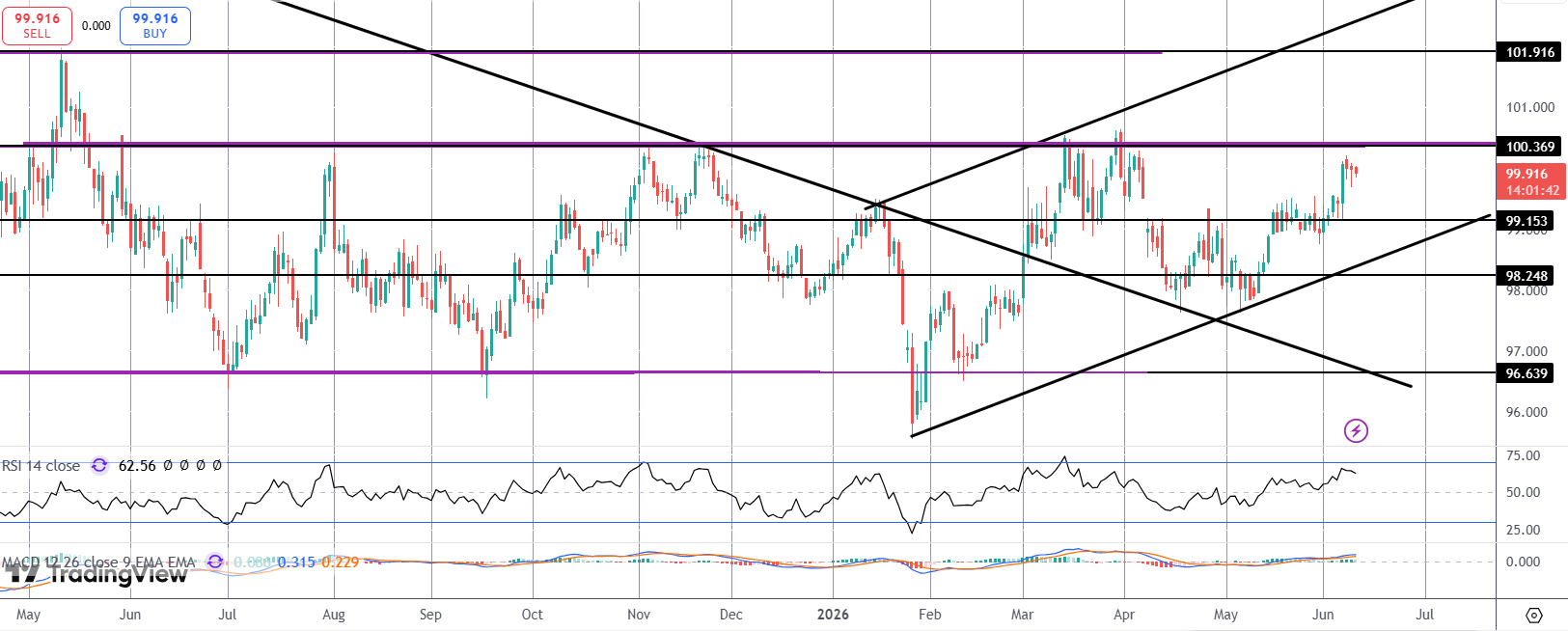Click the 50.00 level on RSI scale
This screenshot has width=1568, height=631.
coord(1524,492)
